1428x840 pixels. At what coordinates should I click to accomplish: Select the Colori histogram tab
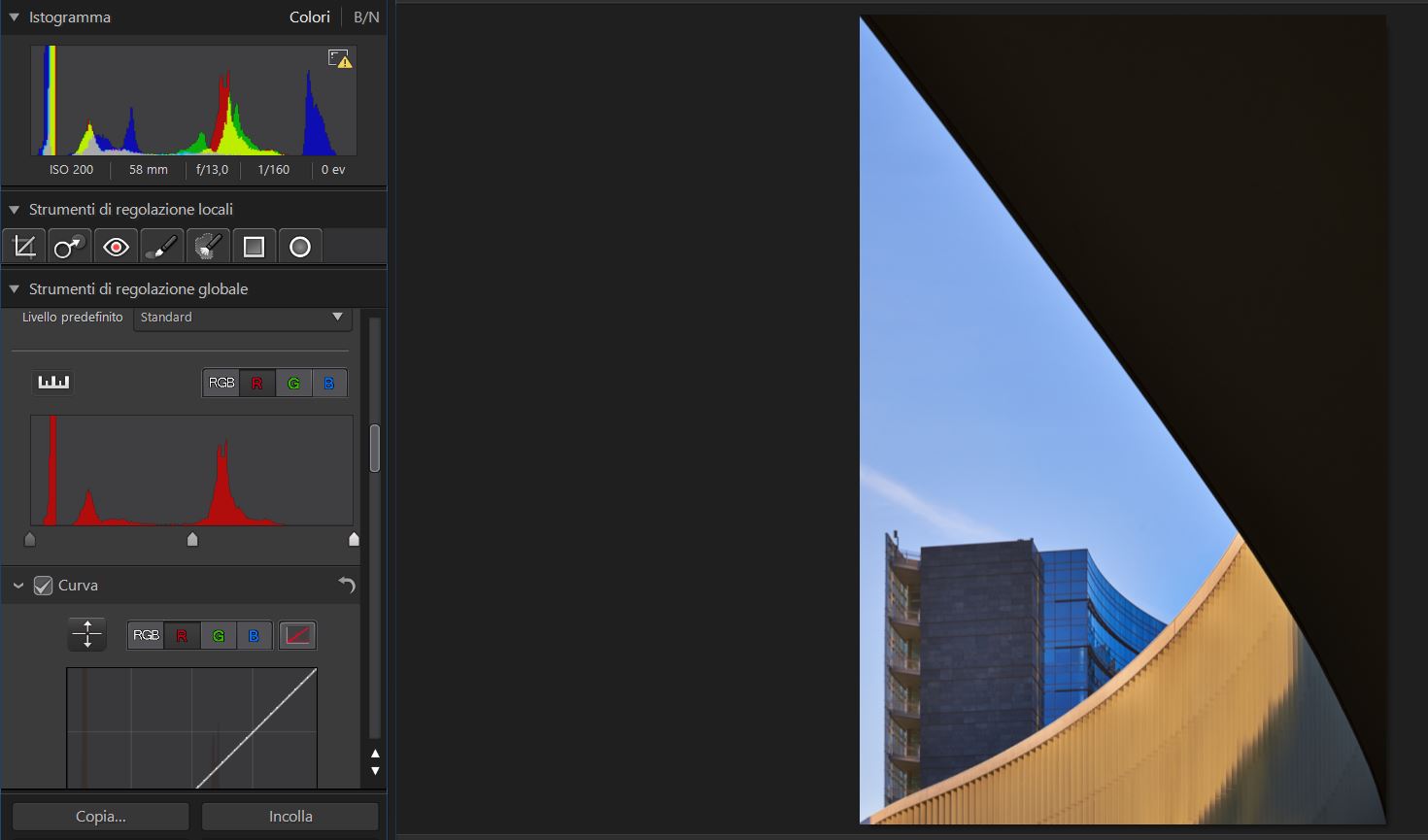pos(309,17)
